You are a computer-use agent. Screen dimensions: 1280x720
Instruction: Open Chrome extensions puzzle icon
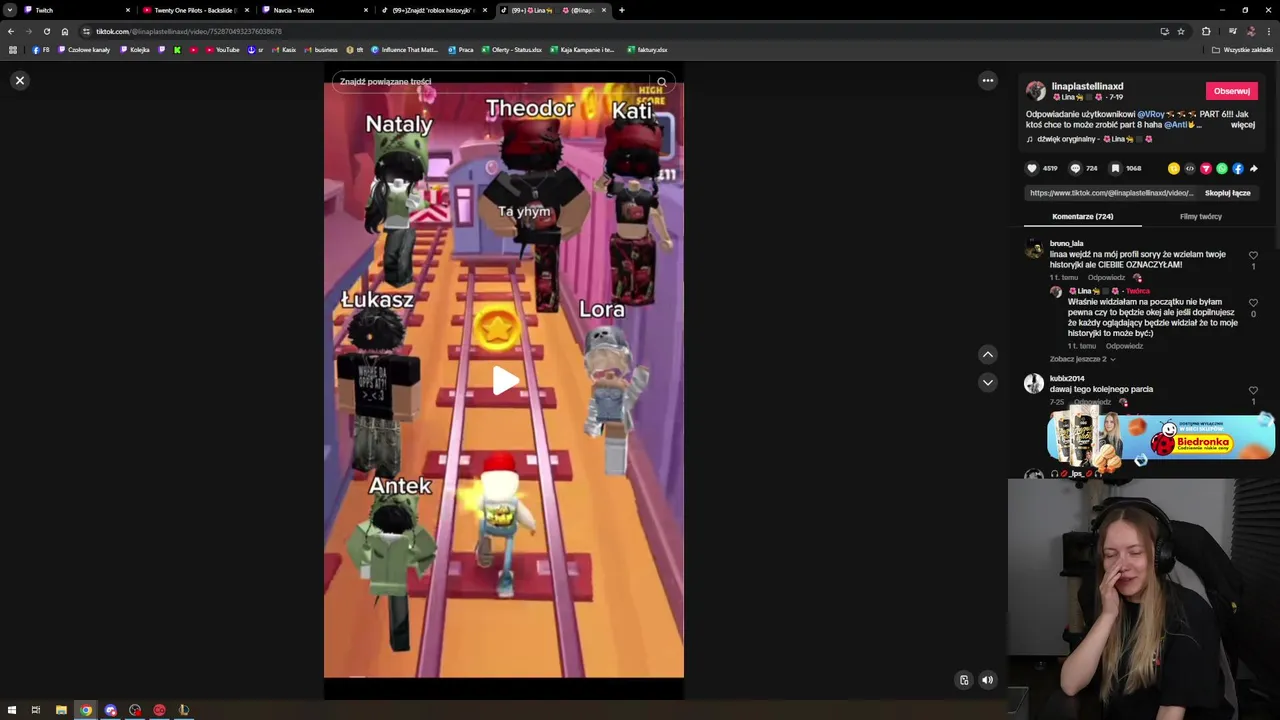coord(1206,31)
